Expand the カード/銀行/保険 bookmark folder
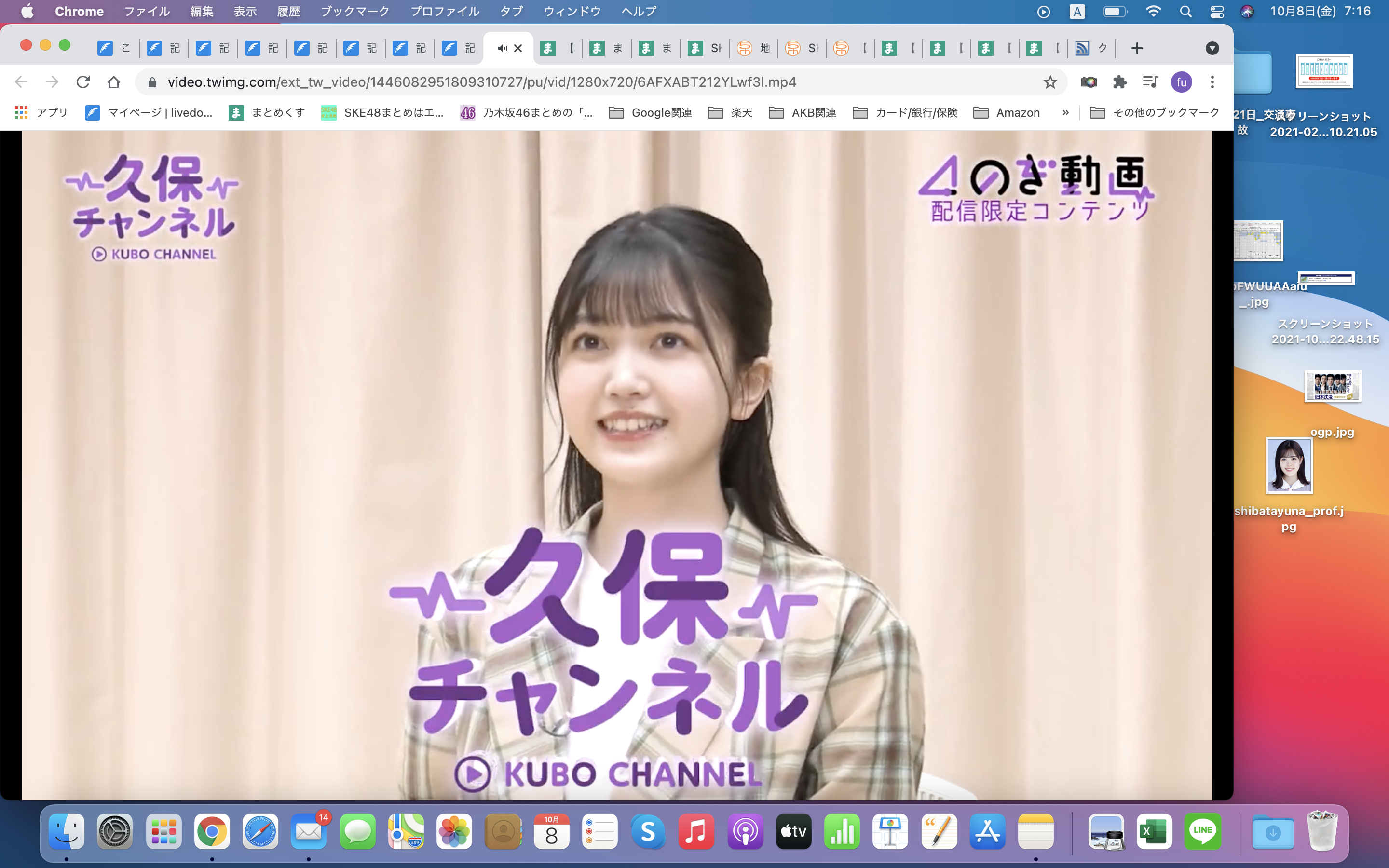 (x=905, y=112)
